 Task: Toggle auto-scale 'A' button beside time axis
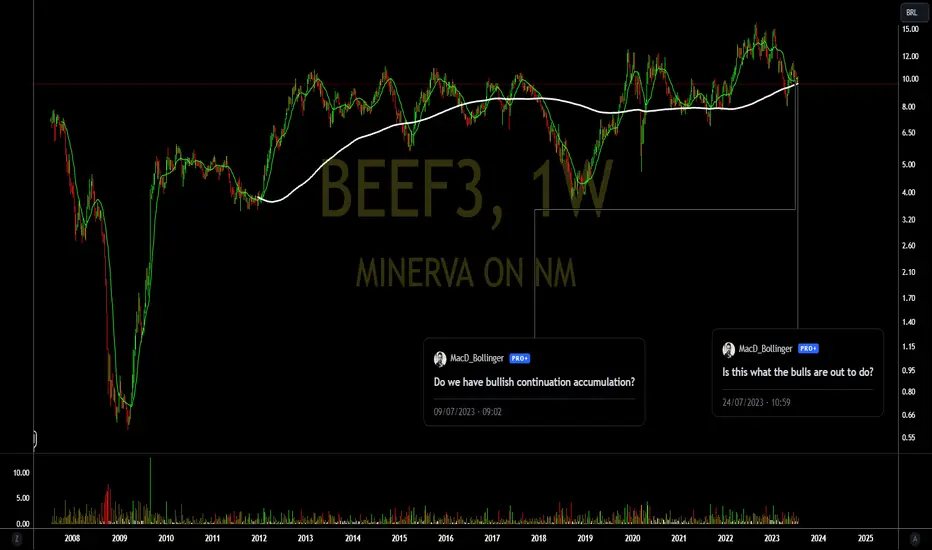coord(915,539)
